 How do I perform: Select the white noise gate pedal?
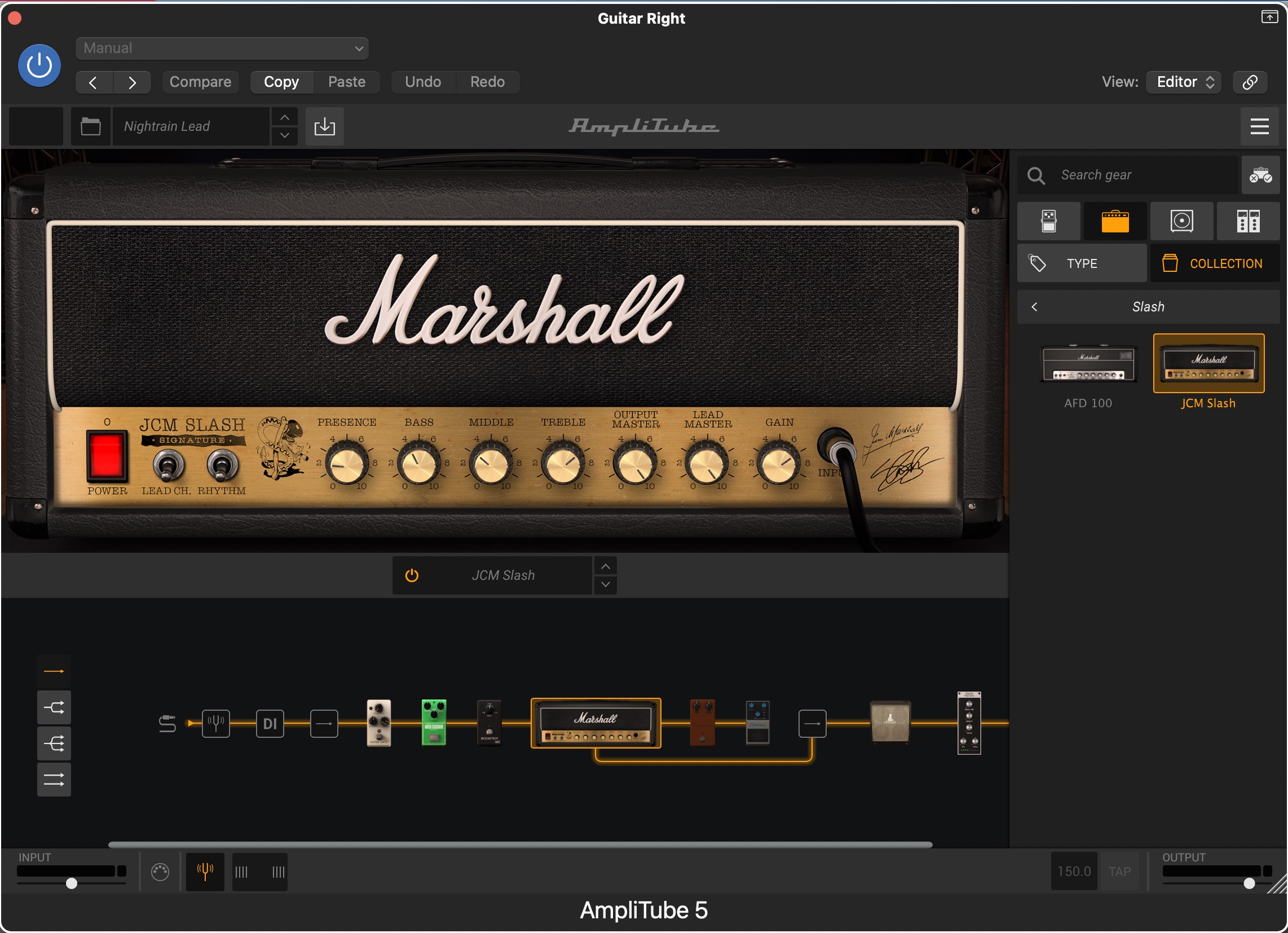coord(379,723)
